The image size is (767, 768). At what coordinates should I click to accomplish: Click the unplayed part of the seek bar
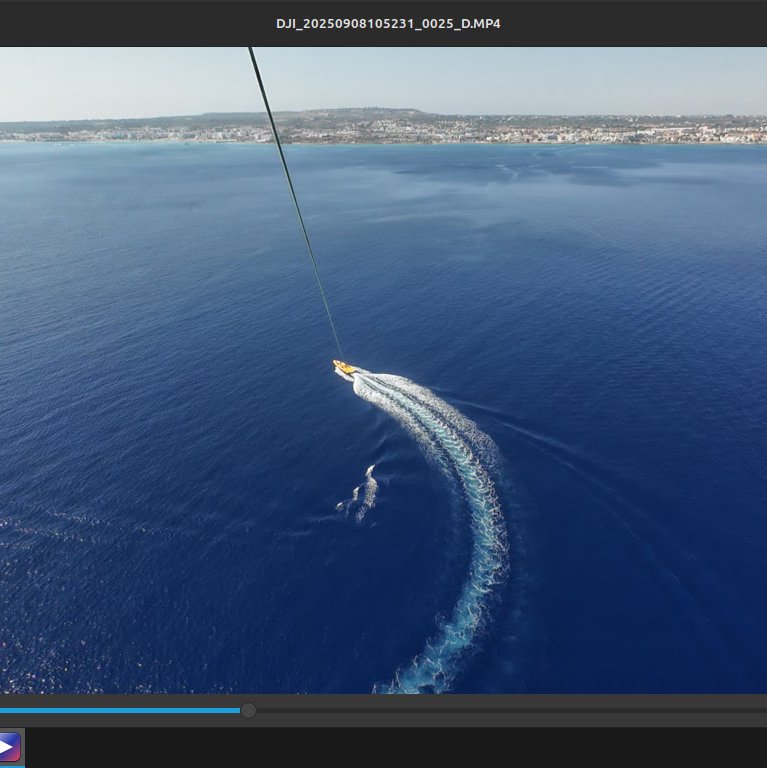coord(511,710)
